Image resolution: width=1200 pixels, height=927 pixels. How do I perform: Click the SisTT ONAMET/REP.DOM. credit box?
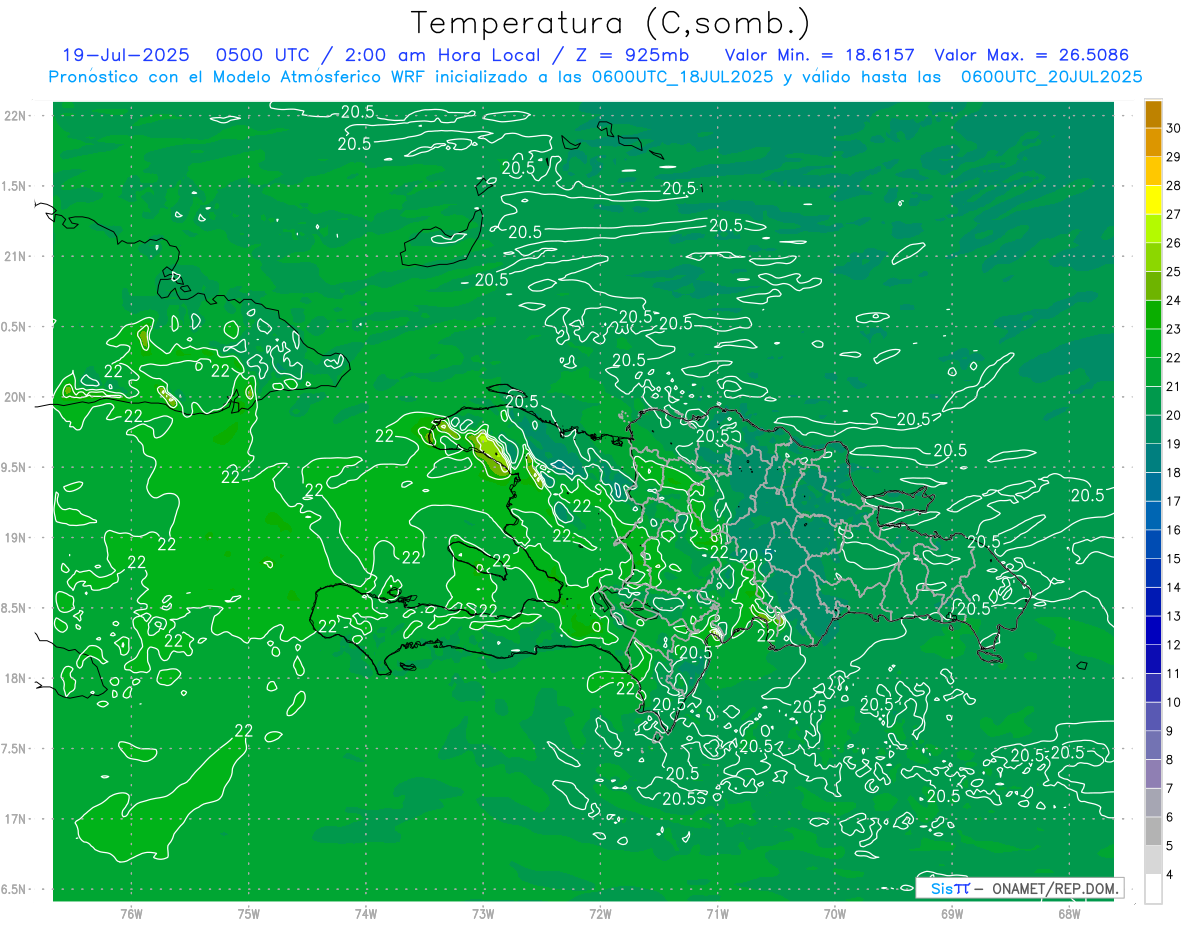[x=1019, y=888]
